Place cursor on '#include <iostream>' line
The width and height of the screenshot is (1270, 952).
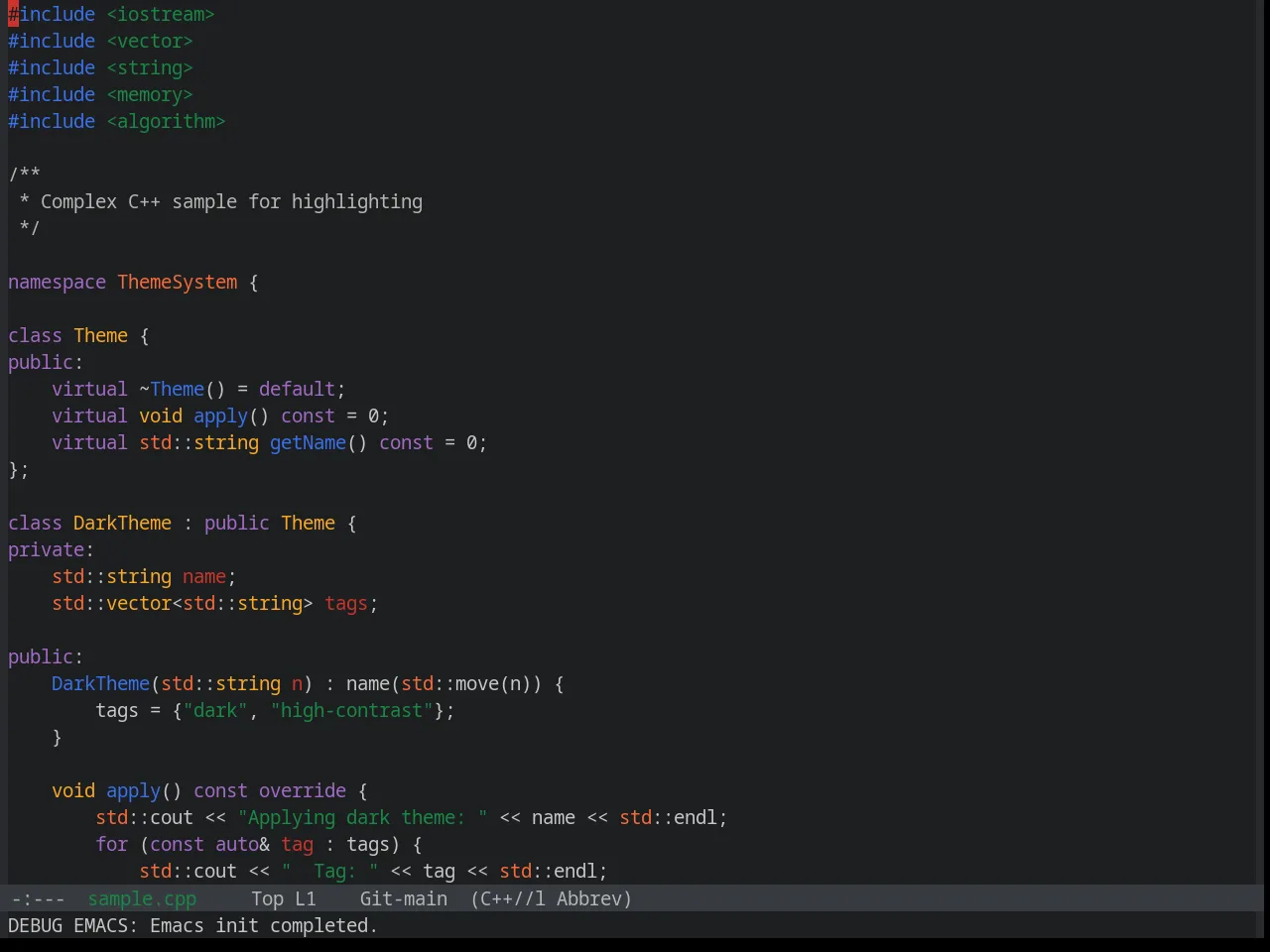pos(111,14)
